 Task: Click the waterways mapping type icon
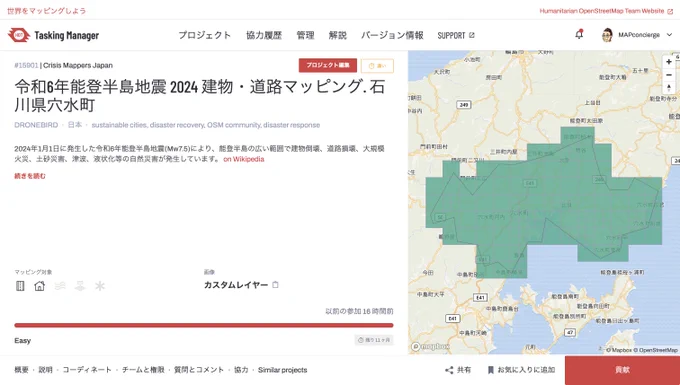point(60,286)
